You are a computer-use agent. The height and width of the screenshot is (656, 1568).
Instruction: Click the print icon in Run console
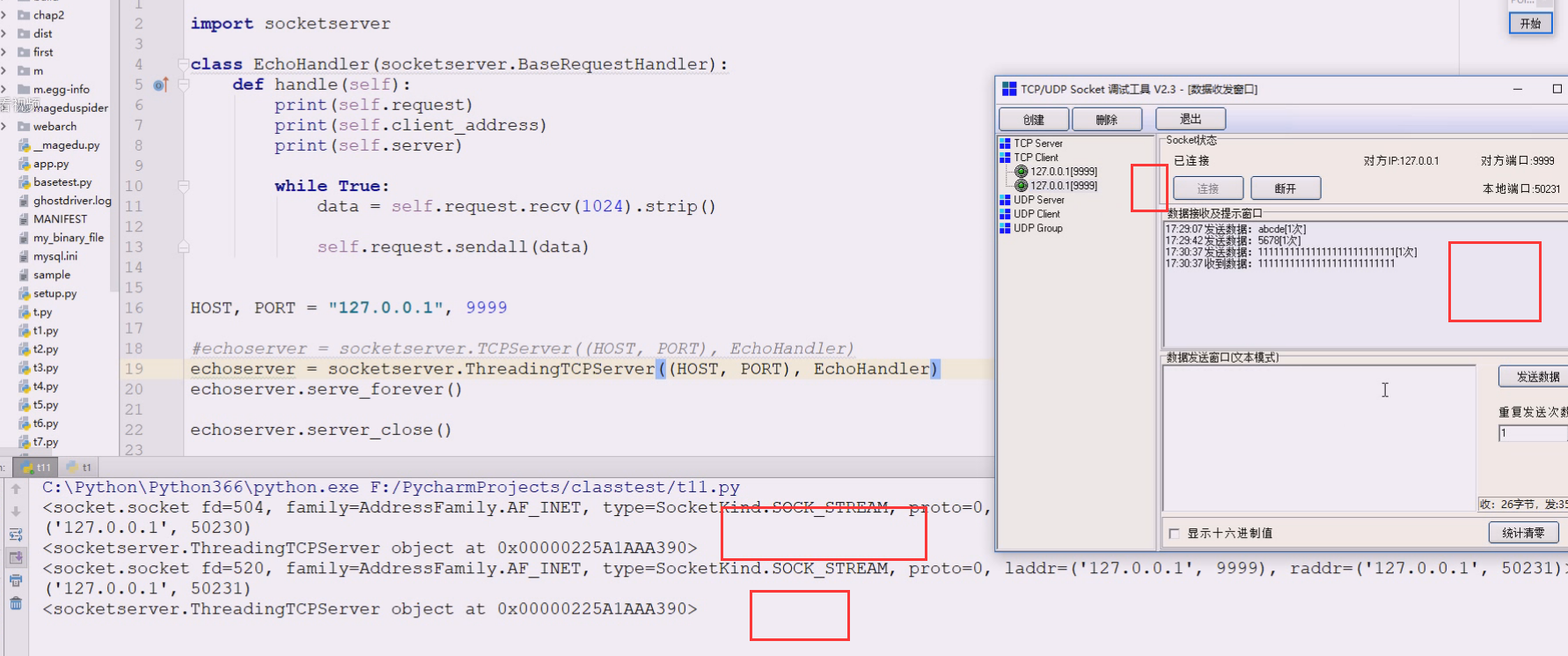[16, 580]
